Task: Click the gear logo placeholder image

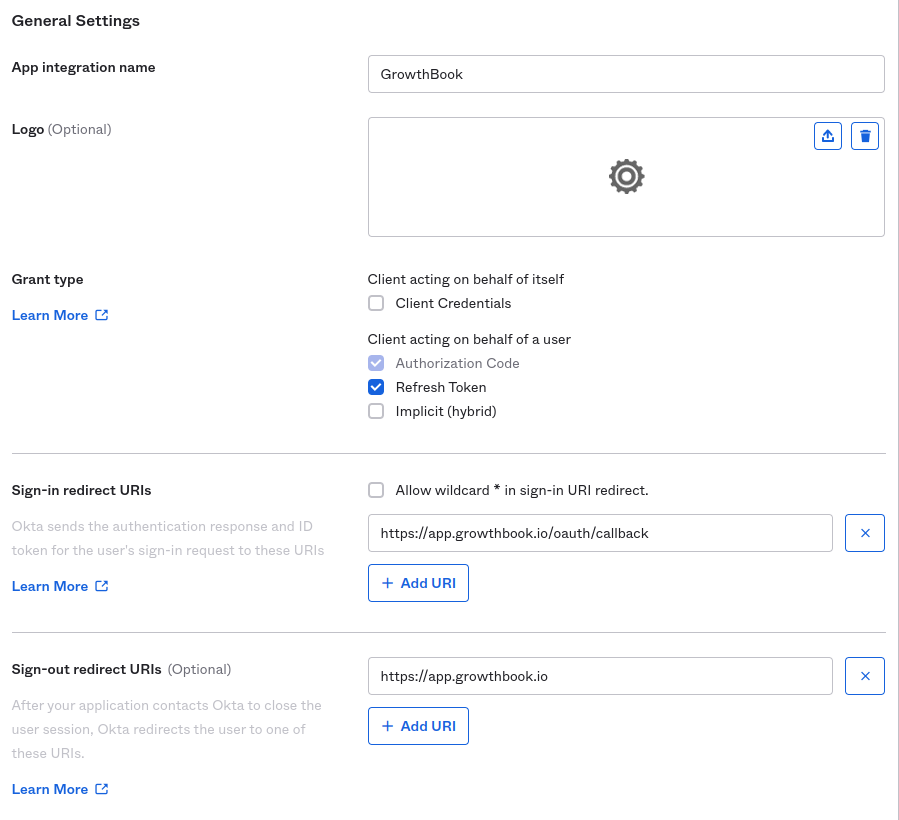Action: pos(626,176)
